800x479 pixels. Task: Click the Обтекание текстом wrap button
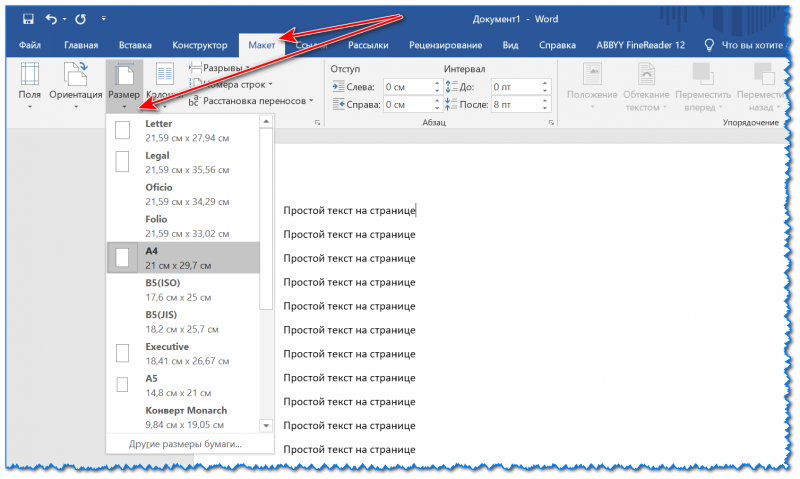click(x=646, y=86)
